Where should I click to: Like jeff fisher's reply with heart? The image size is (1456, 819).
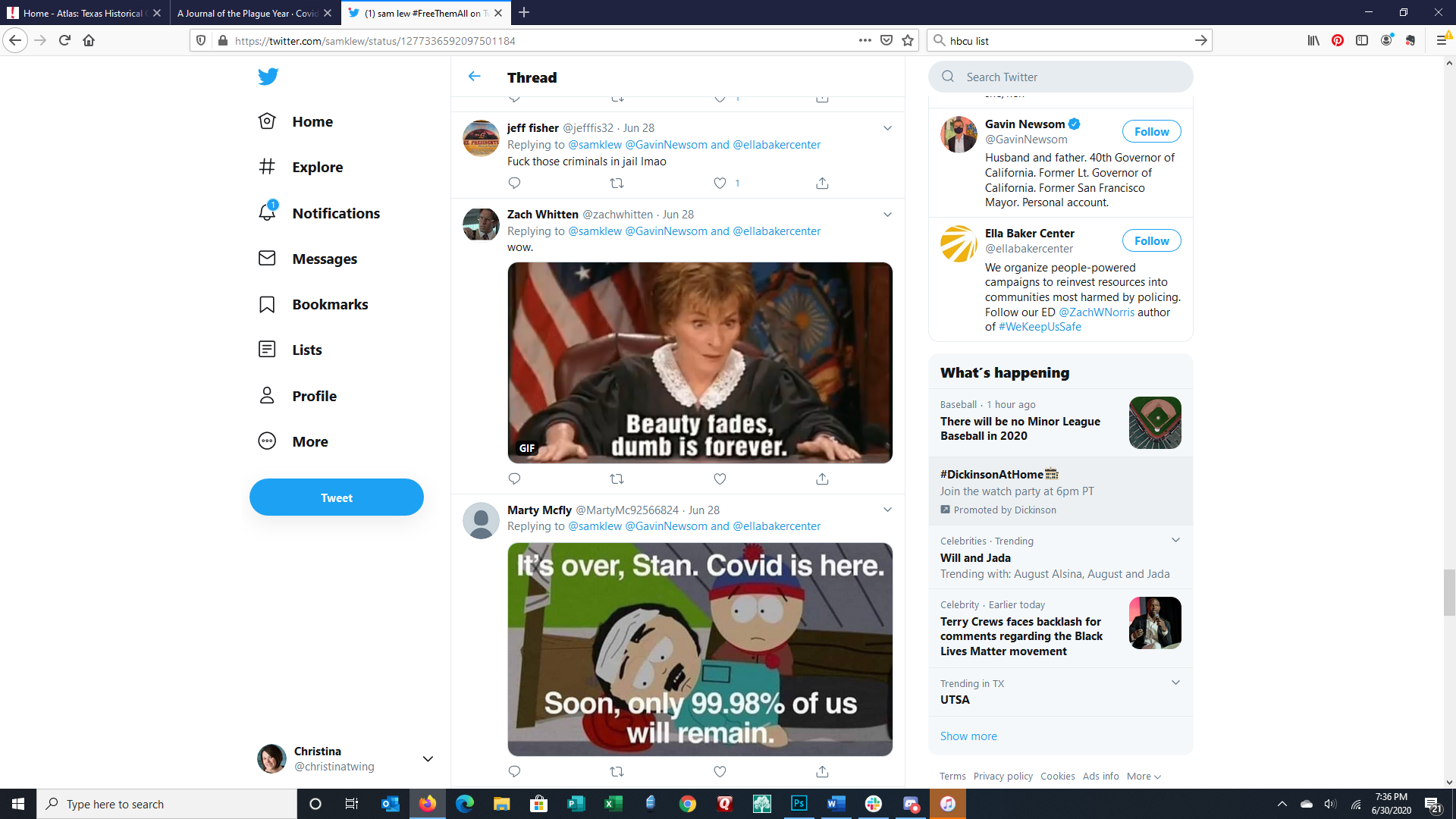click(x=720, y=183)
